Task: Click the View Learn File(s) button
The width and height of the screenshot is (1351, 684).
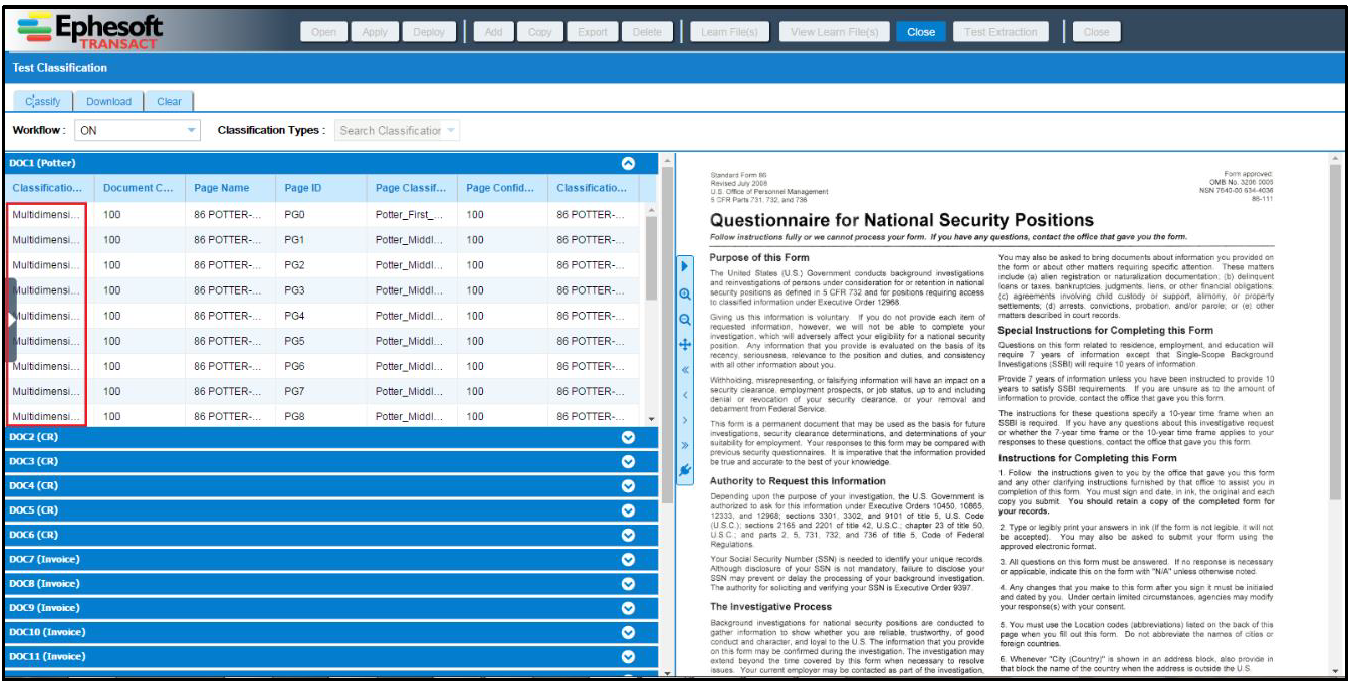Action: (834, 32)
